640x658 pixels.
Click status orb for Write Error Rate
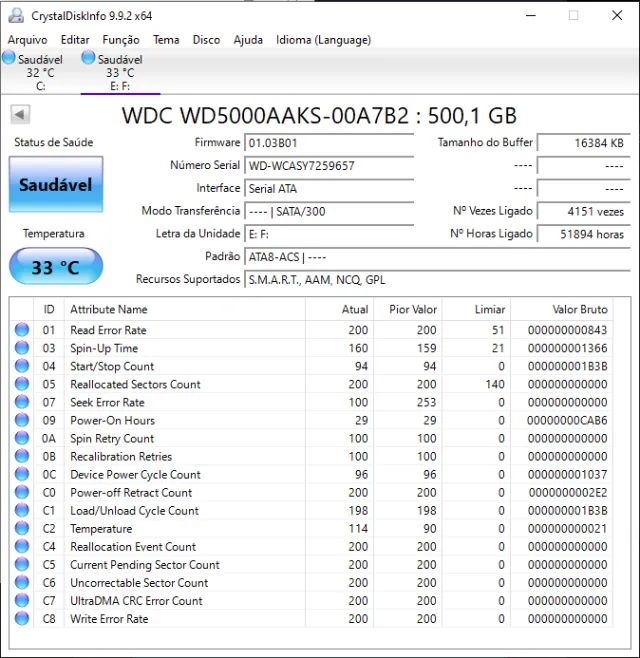(22, 619)
